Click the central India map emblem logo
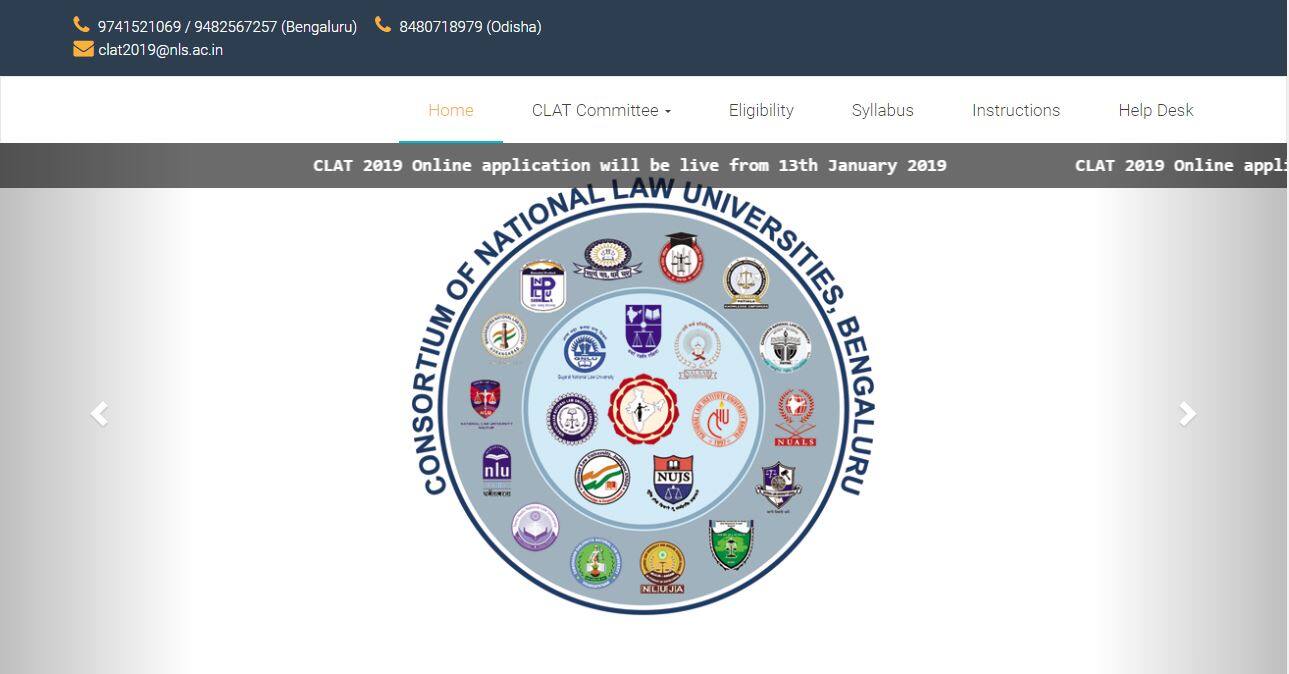The width and height of the screenshot is (1289, 674). [643, 410]
